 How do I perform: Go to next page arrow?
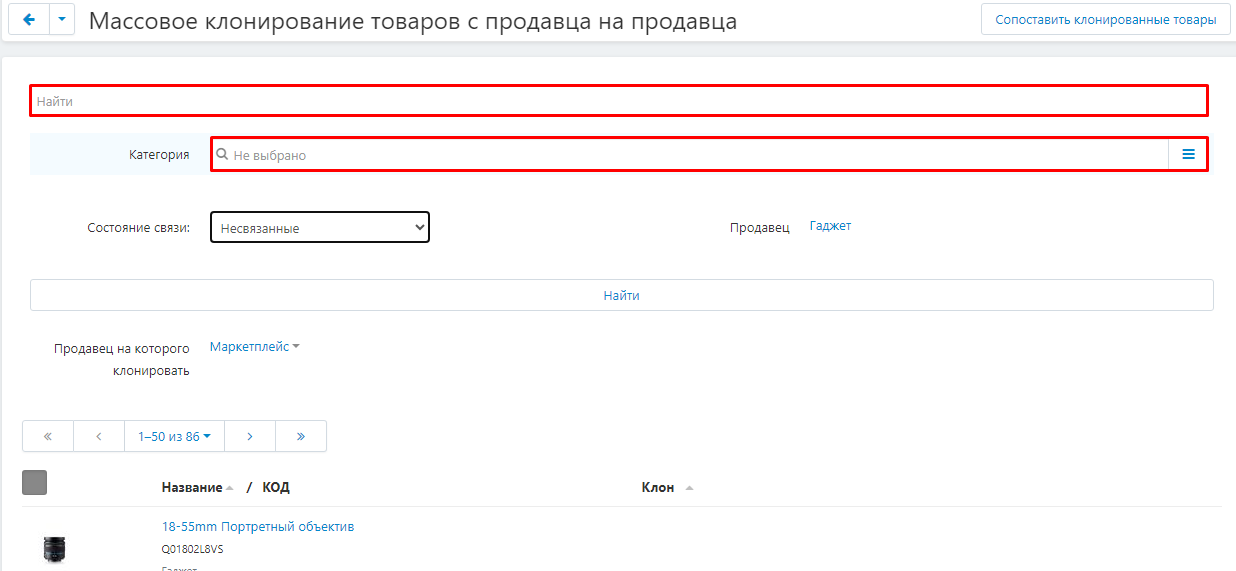250,436
